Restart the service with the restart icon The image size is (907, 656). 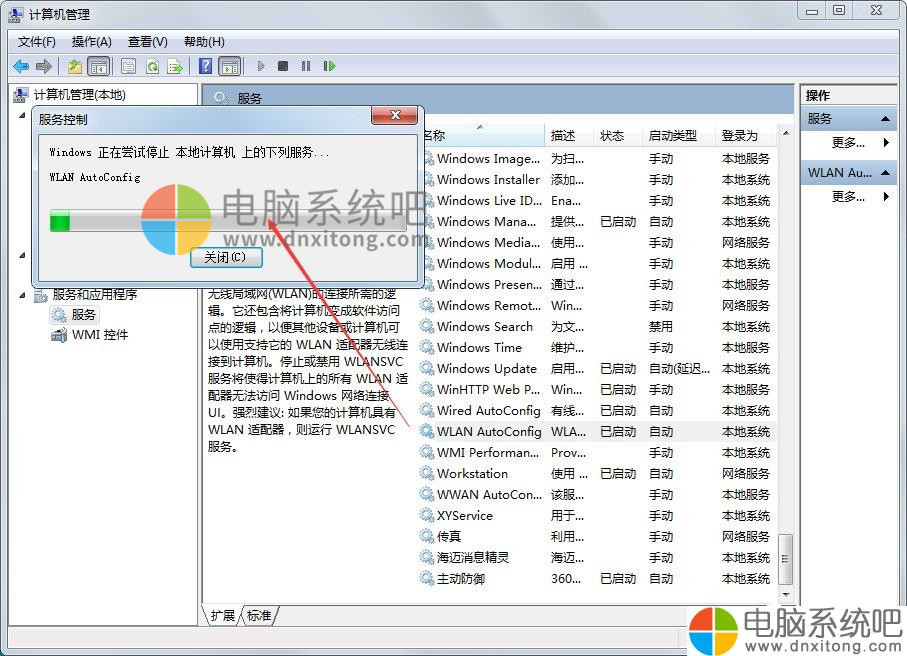click(x=329, y=67)
